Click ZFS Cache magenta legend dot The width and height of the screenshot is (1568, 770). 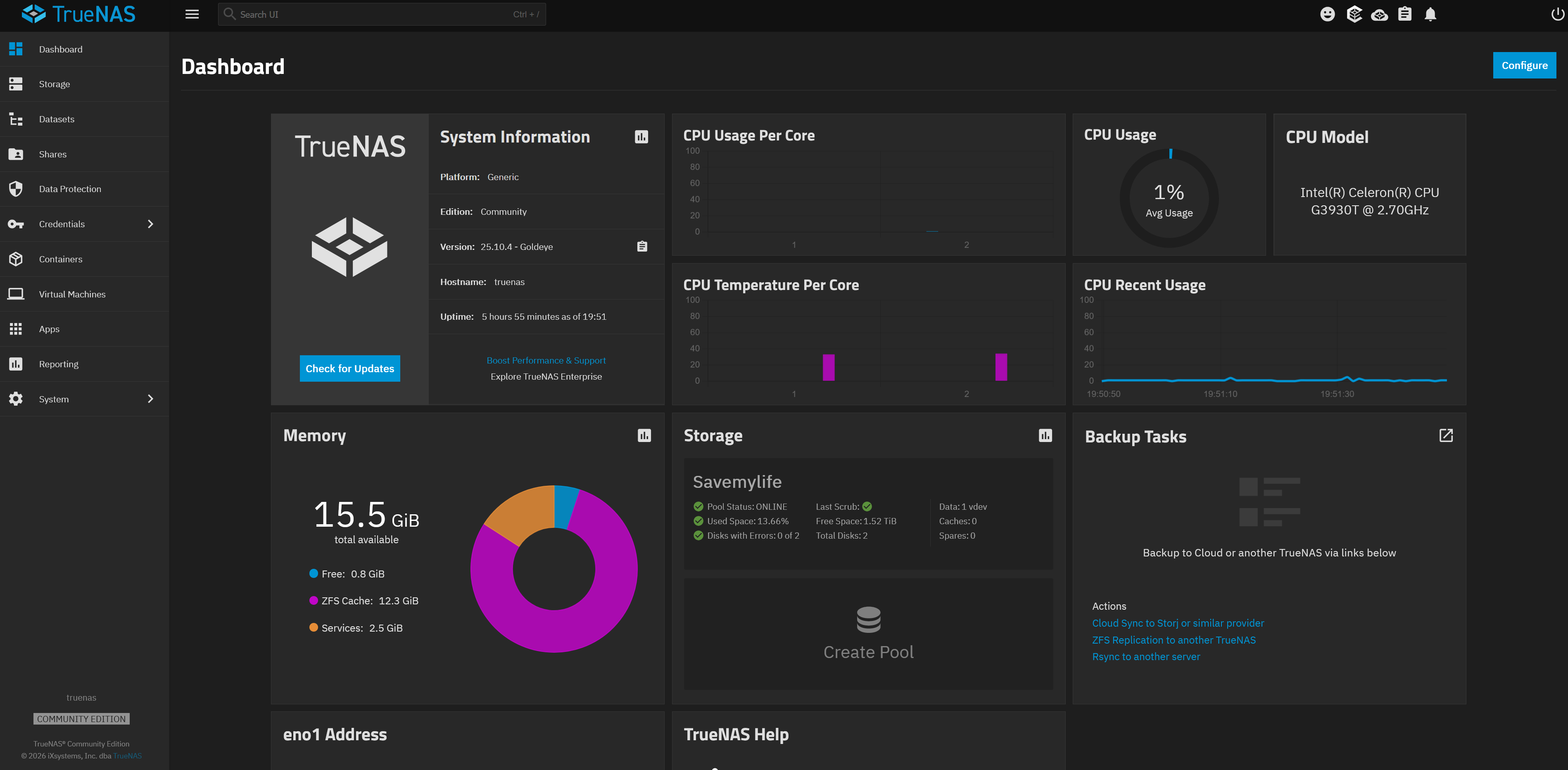[x=314, y=600]
